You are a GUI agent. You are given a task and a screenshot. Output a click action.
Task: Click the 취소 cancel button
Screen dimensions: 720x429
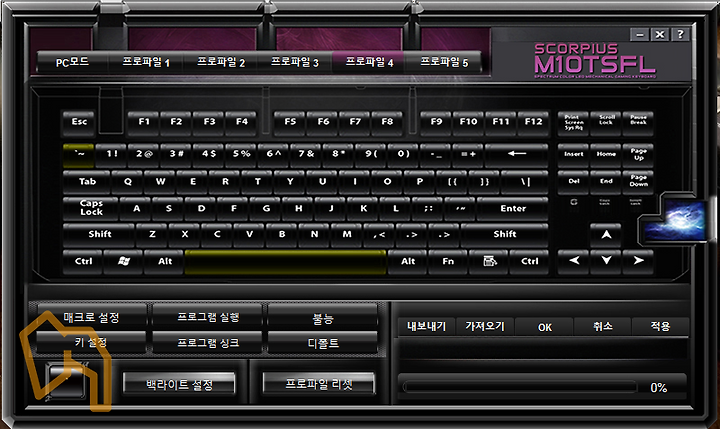[x=603, y=327]
